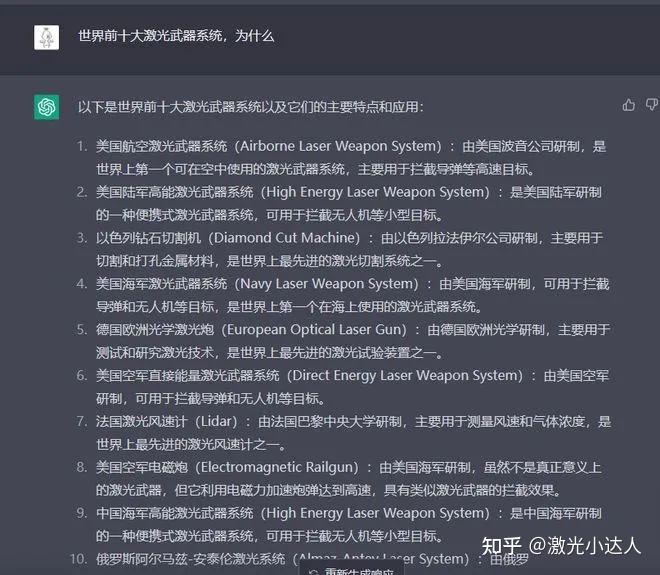
Task: Click the line 世界上最先进的激光风速计之一
Action: (x=191, y=445)
